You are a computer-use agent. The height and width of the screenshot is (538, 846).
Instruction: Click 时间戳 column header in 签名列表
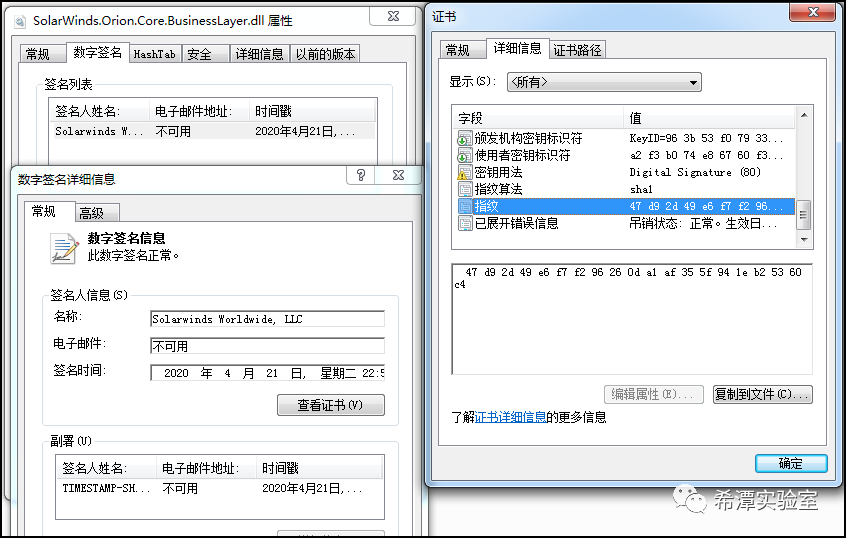tap(313, 112)
